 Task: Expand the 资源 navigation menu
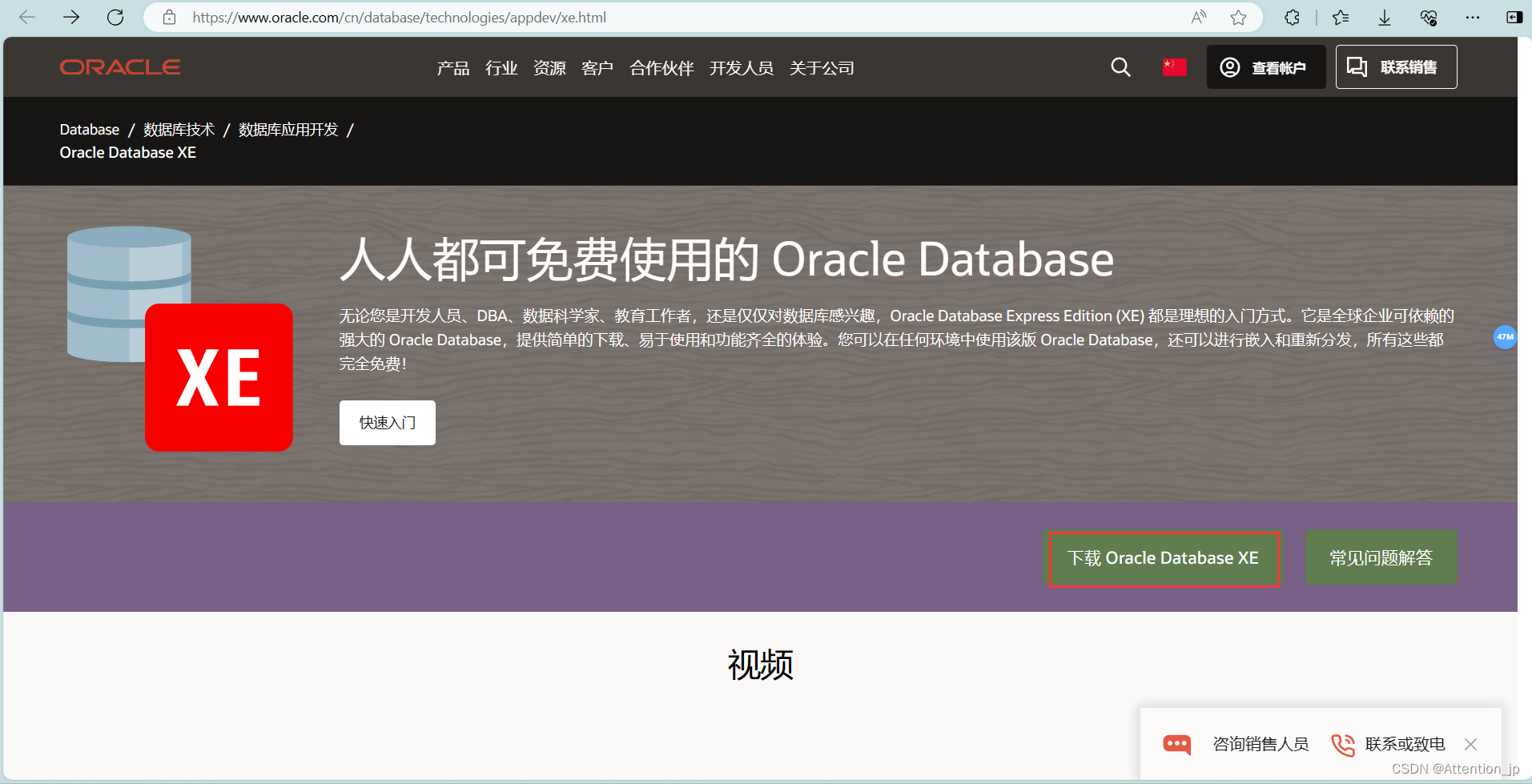(x=549, y=68)
